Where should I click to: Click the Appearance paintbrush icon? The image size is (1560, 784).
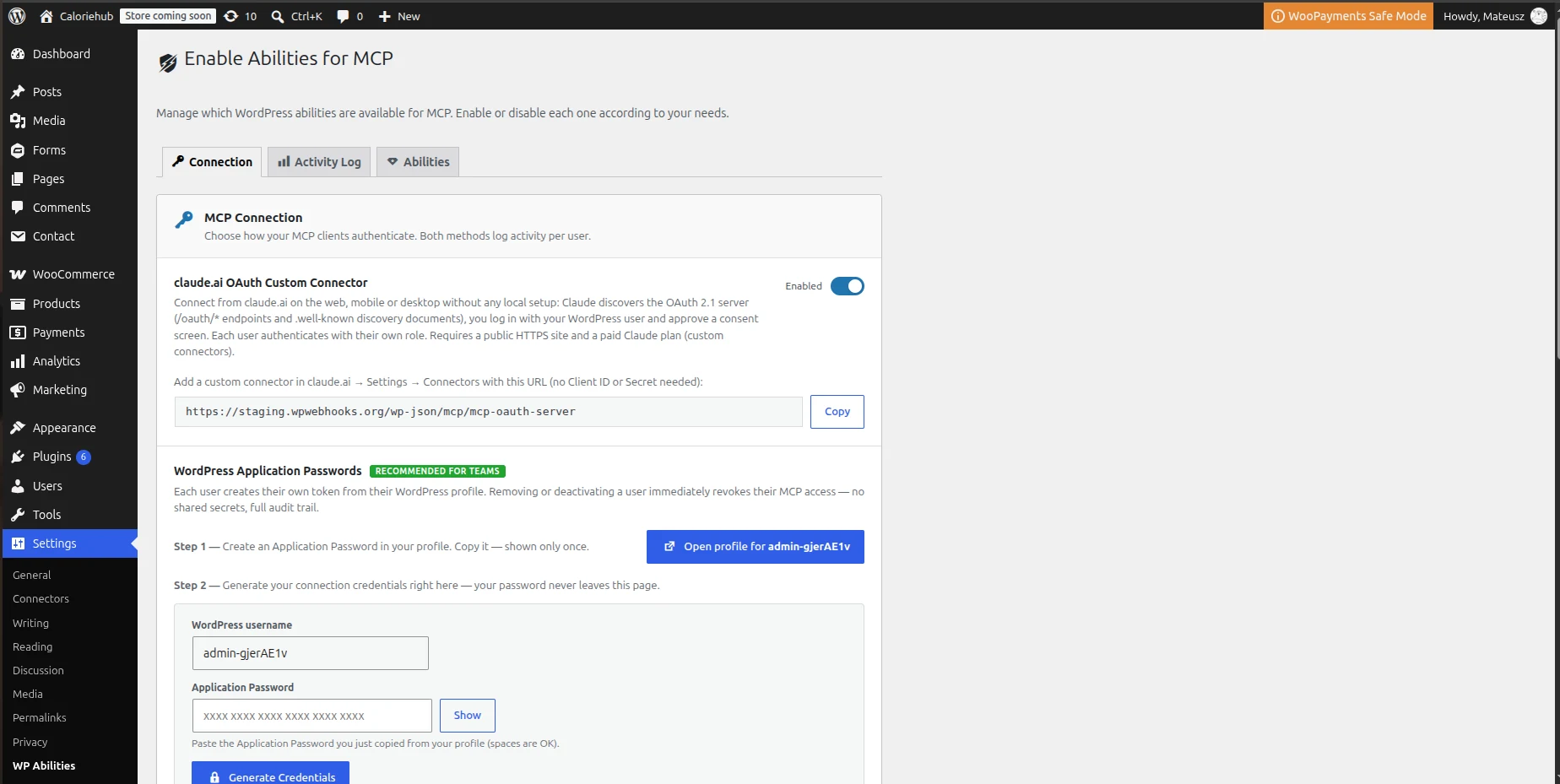coord(18,428)
